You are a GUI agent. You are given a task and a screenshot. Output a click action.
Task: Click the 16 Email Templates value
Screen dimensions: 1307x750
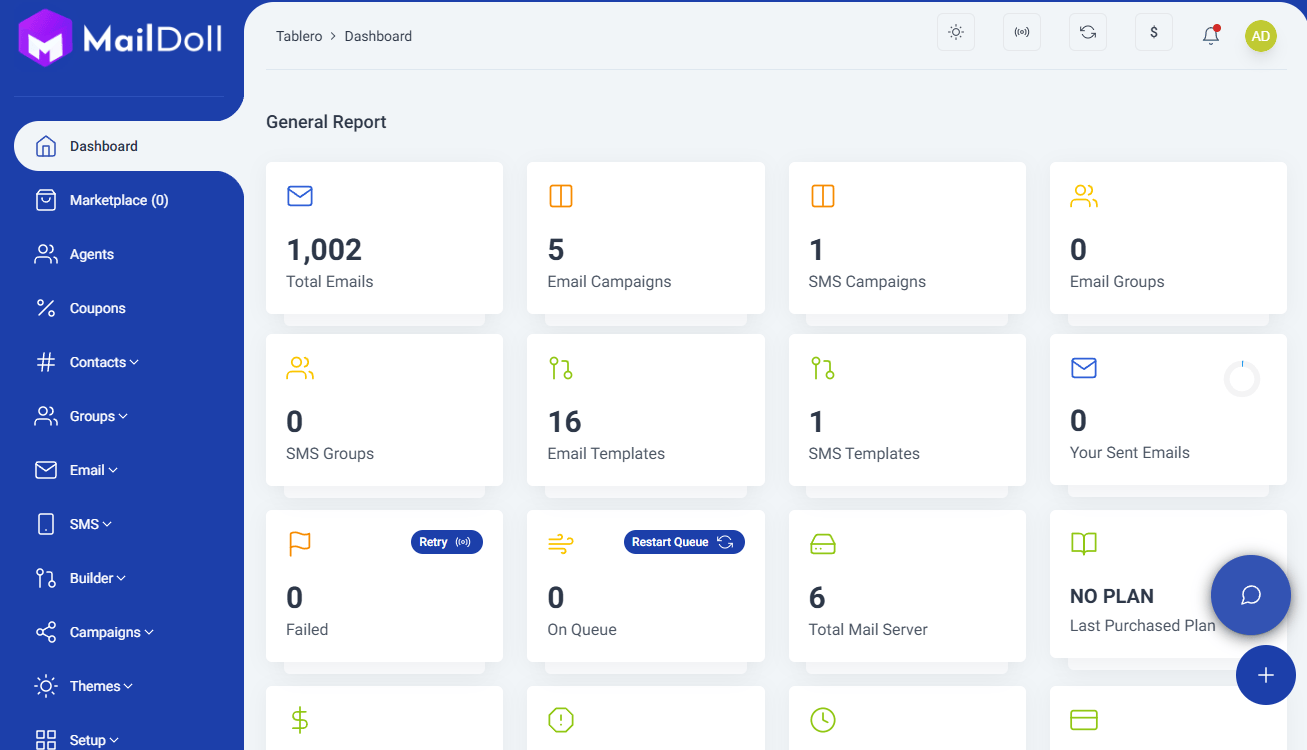pyautogui.click(x=565, y=421)
